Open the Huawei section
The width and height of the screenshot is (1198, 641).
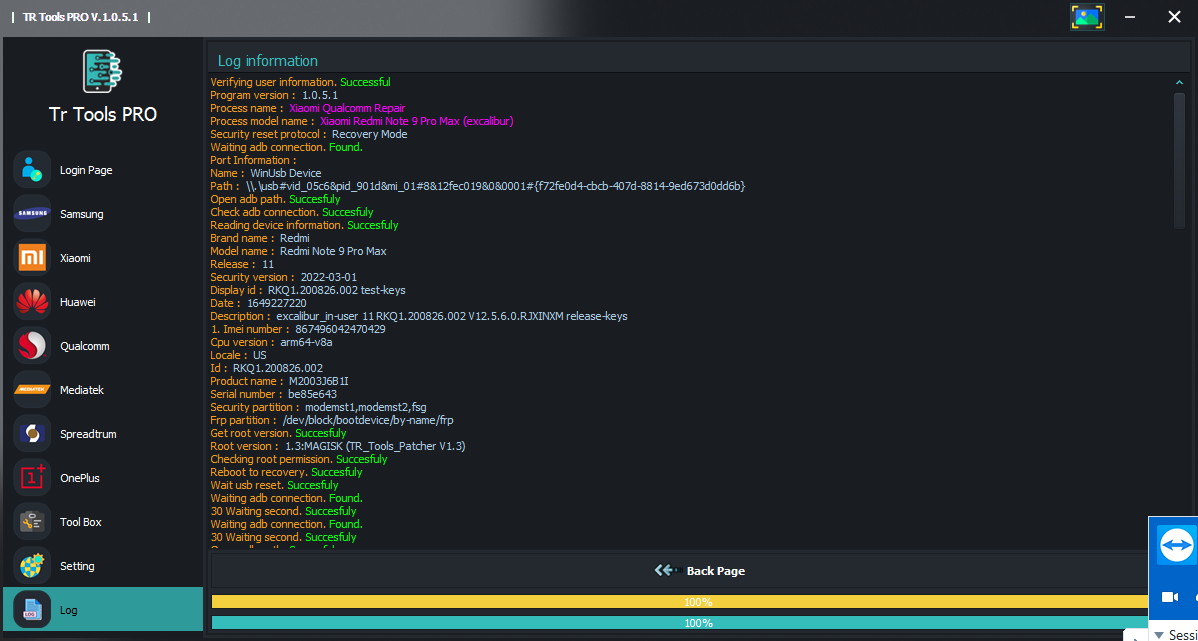pyautogui.click(x=77, y=303)
